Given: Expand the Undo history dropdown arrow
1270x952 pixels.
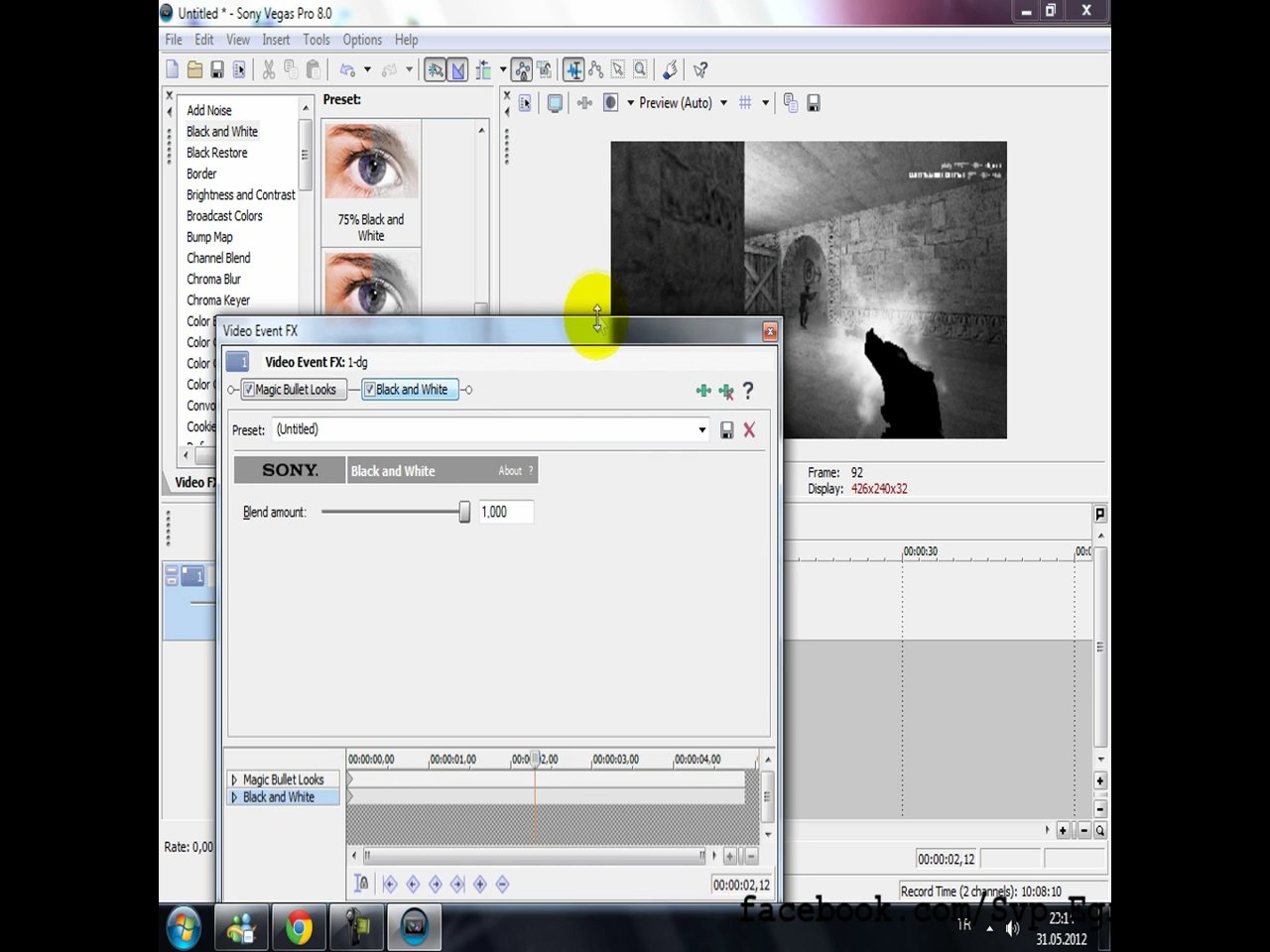Looking at the screenshot, I should [x=367, y=69].
